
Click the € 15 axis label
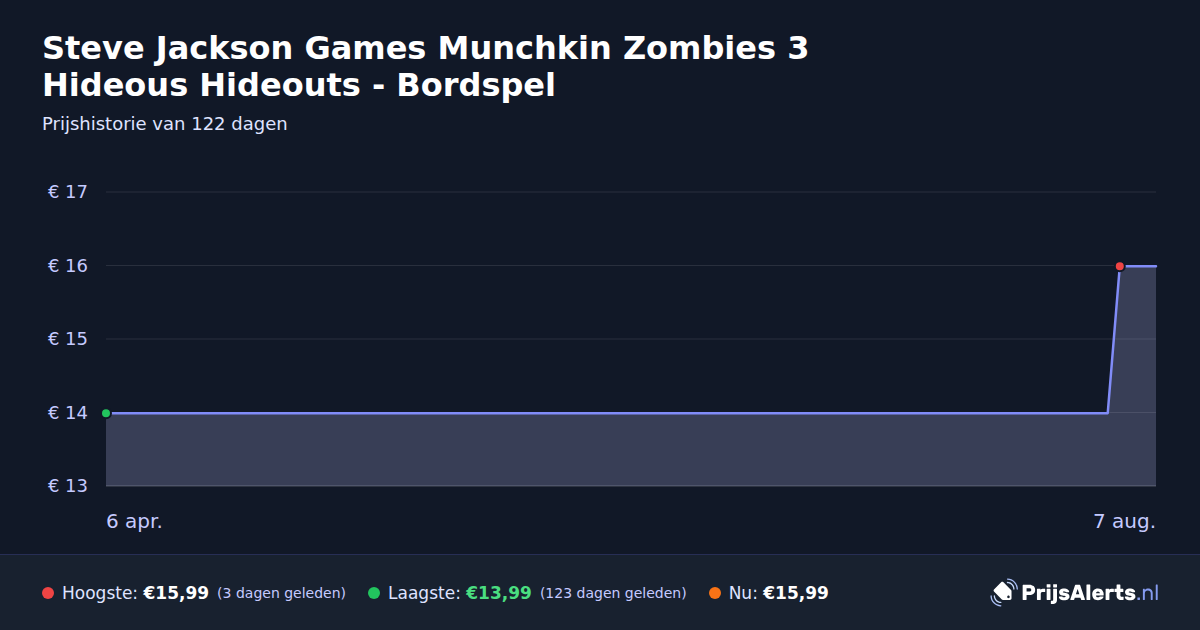[68, 339]
